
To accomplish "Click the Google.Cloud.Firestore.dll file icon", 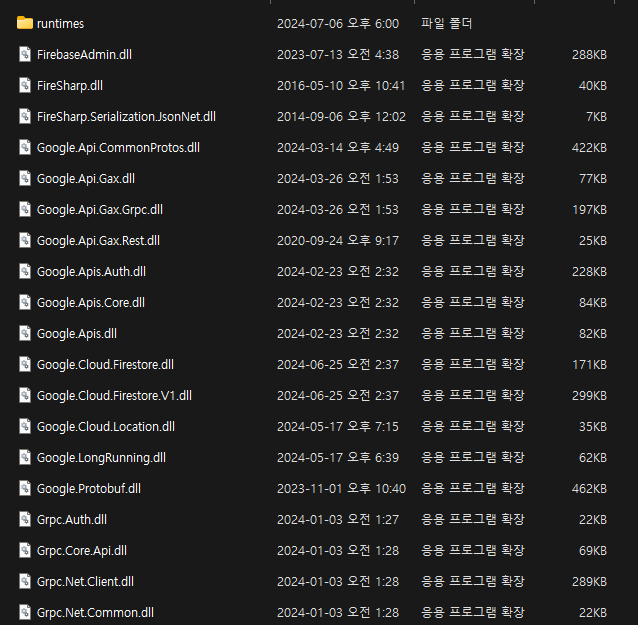I will (x=25, y=364).
